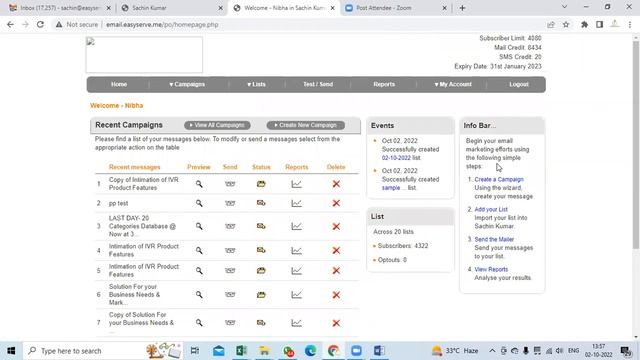Image resolution: width=640 pixels, height=360 pixels.
Task: Delete row 4 Intimation of IVR campaign
Action: [x=336, y=250]
